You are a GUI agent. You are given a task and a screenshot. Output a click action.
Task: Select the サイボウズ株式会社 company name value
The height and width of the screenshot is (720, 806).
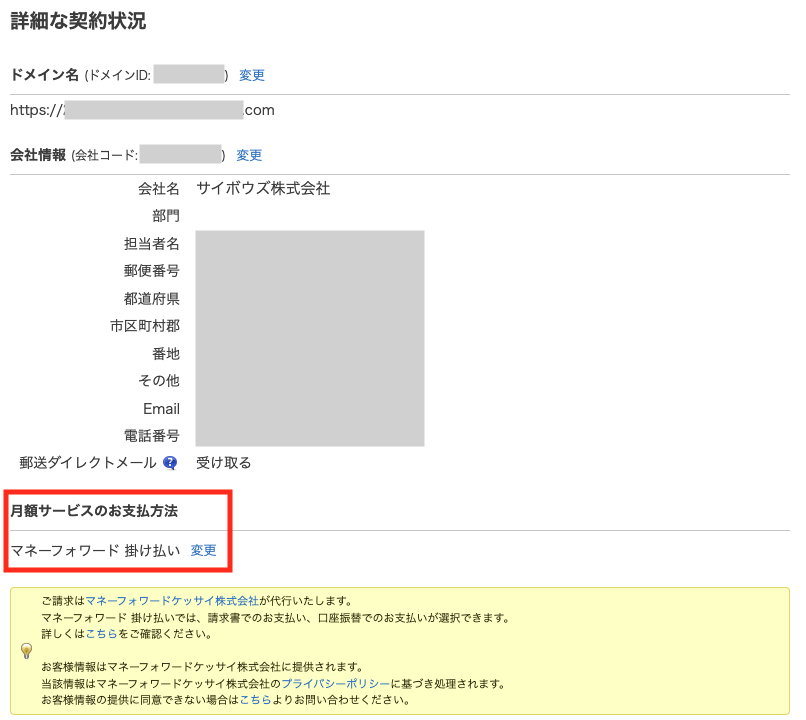[x=263, y=188]
